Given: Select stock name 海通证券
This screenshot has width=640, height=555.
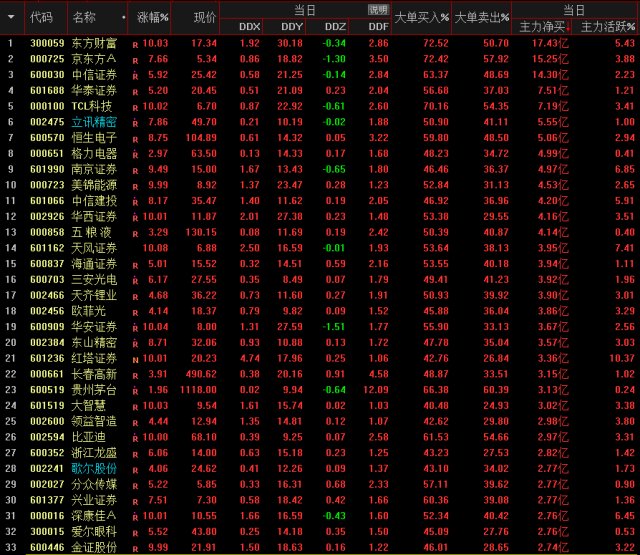Looking at the screenshot, I should click(94, 264).
